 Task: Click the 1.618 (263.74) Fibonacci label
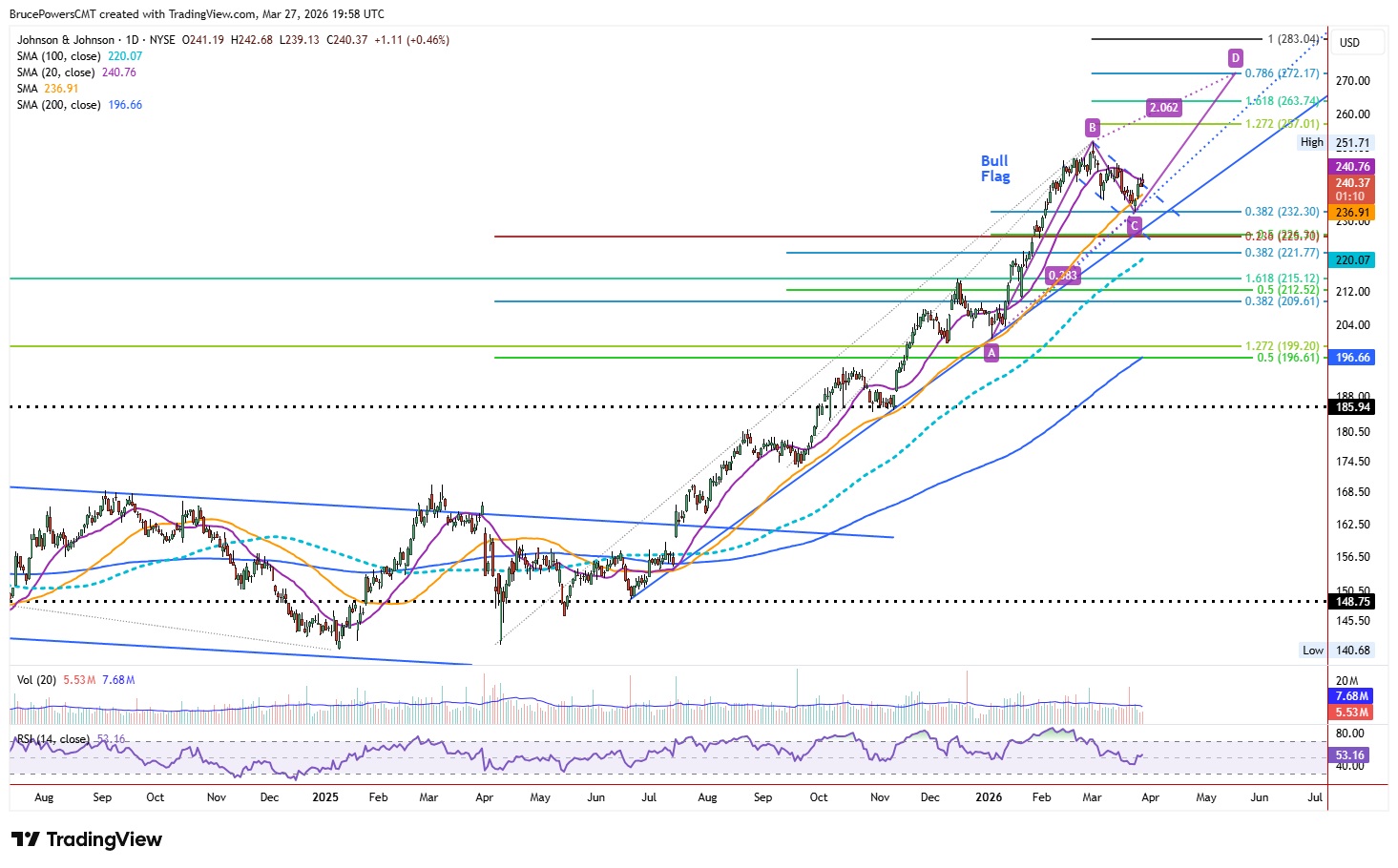pos(1282,101)
